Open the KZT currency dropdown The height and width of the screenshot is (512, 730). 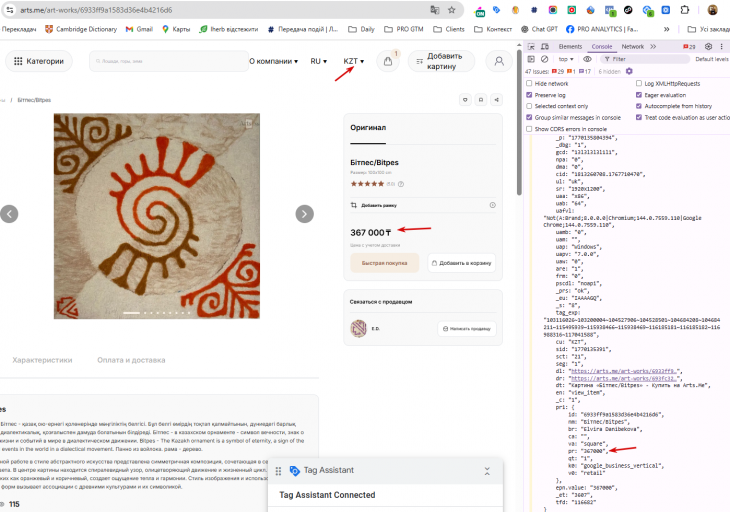pyautogui.click(x=354, y=61)
